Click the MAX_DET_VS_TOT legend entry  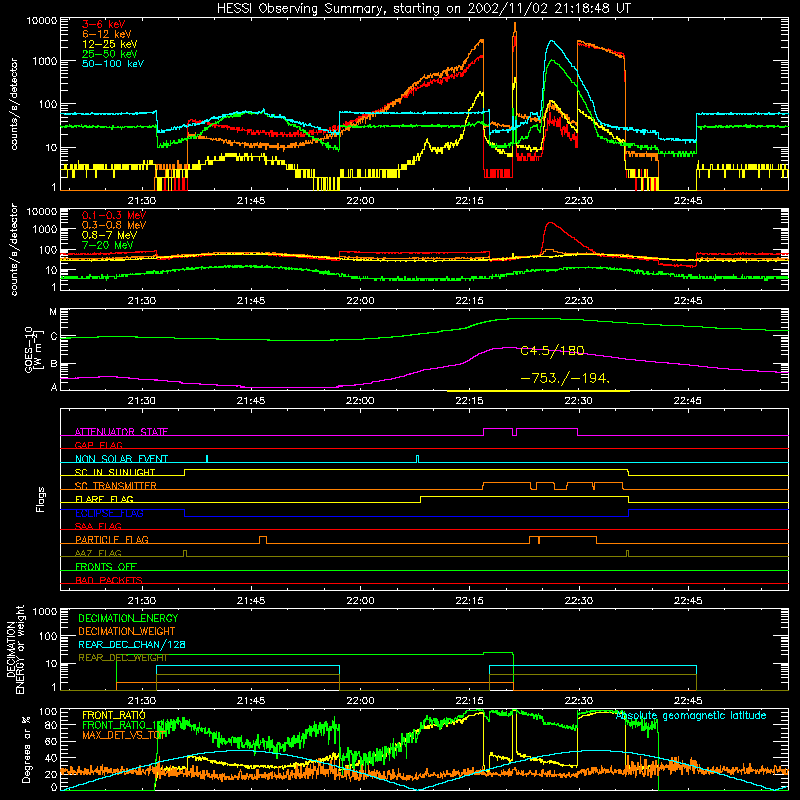124,735
